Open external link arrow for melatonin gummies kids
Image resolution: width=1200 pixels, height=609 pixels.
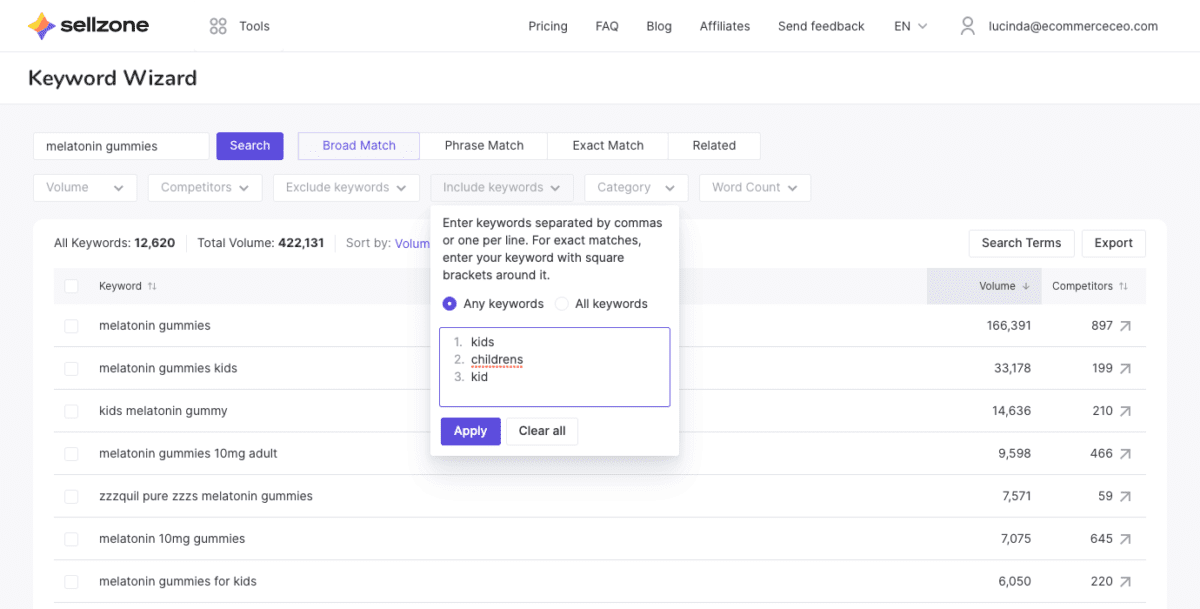point(1126,368)
